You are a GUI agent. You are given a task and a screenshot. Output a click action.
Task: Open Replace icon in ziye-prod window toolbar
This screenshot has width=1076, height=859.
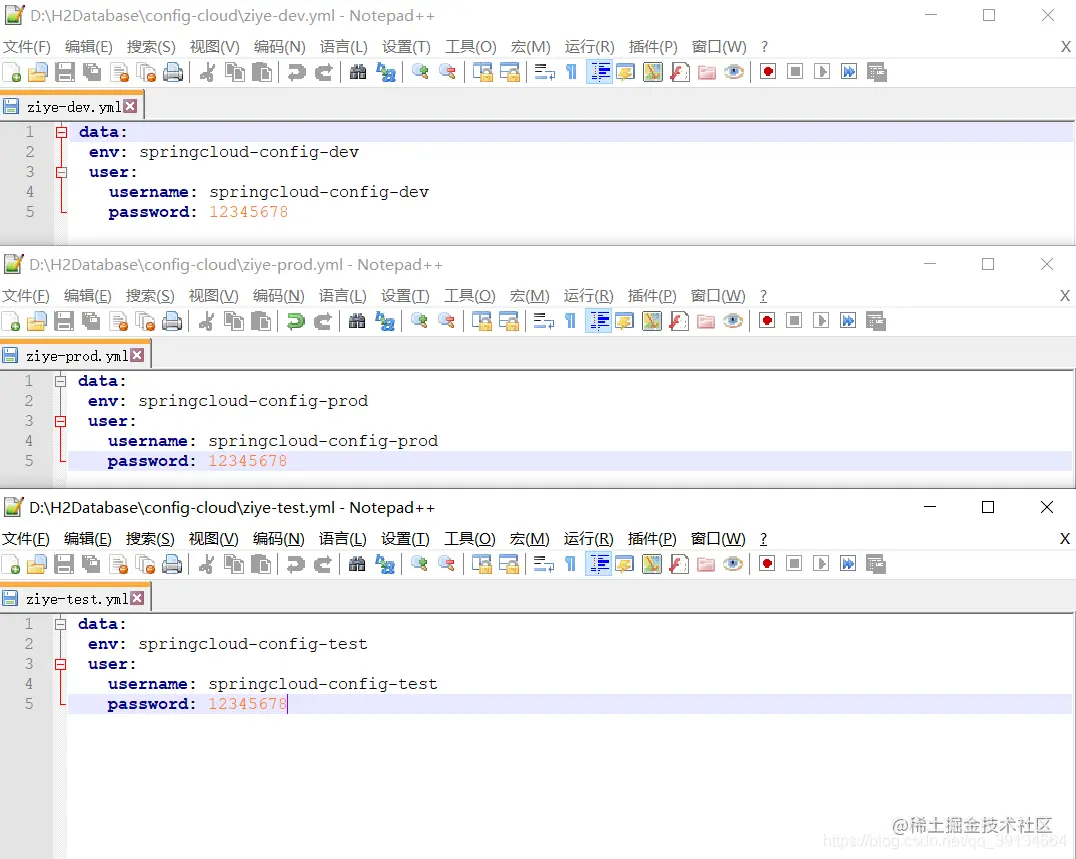pyautogui.click(x=385, y=321)
